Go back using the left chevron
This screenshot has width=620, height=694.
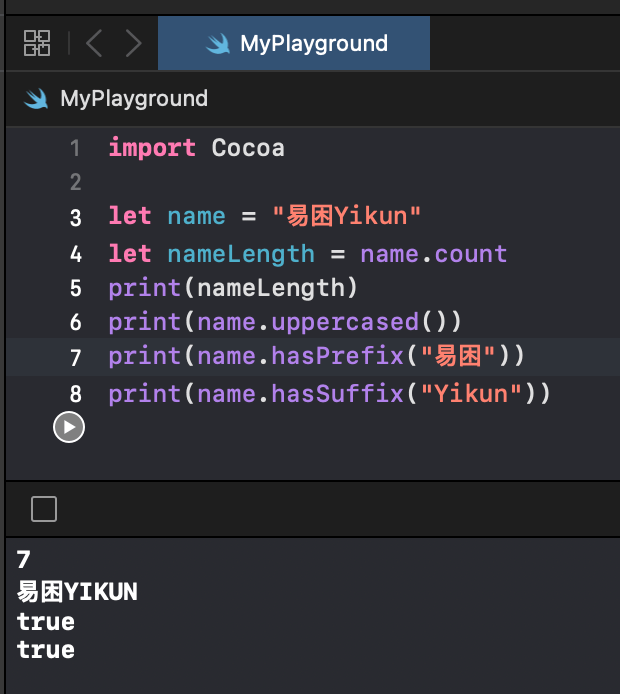click(x=94, y=43)
